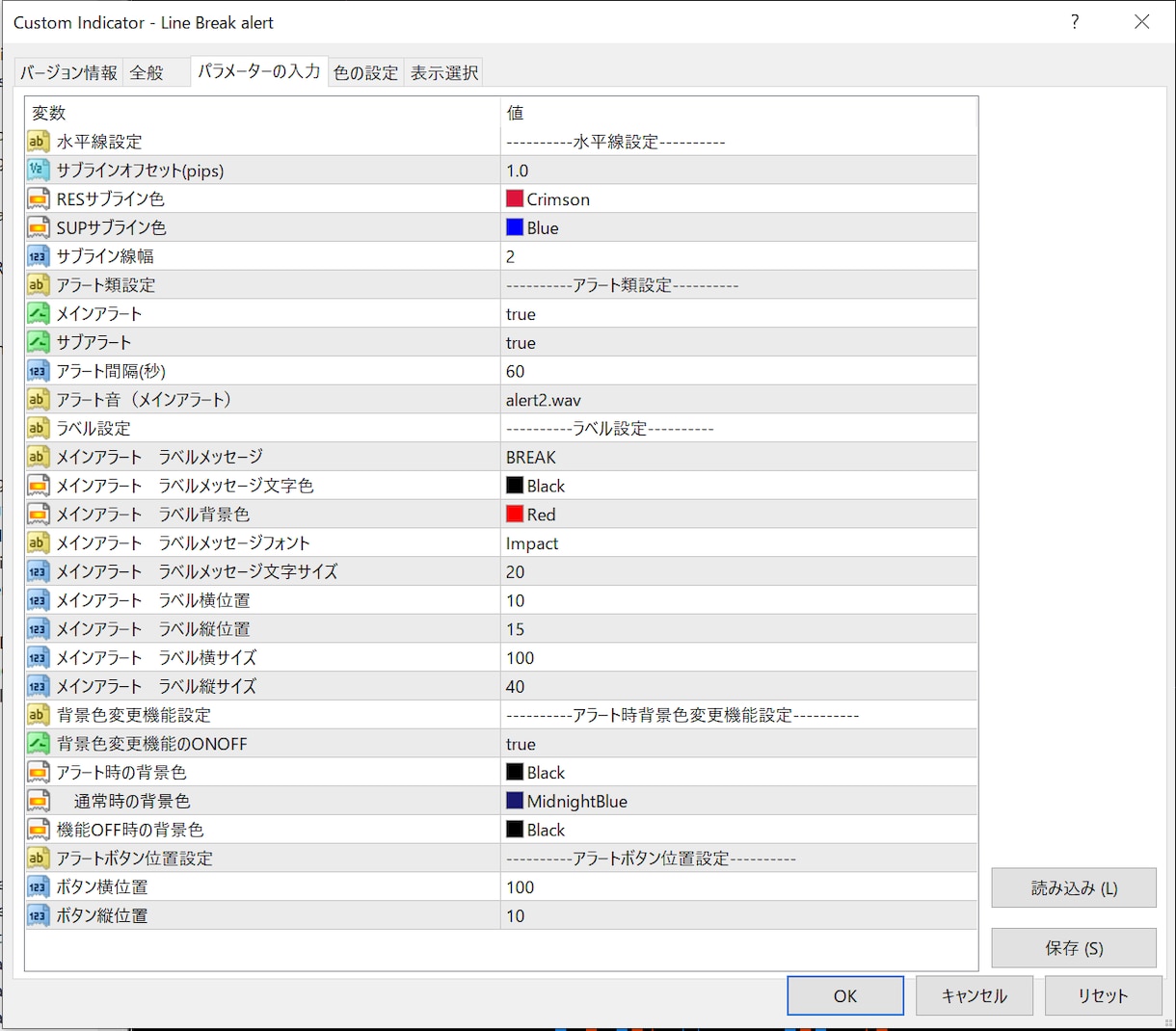The image size is (1176, 1031).
Task: Switch to the 全般 tab
Action: tap(156, 73)
